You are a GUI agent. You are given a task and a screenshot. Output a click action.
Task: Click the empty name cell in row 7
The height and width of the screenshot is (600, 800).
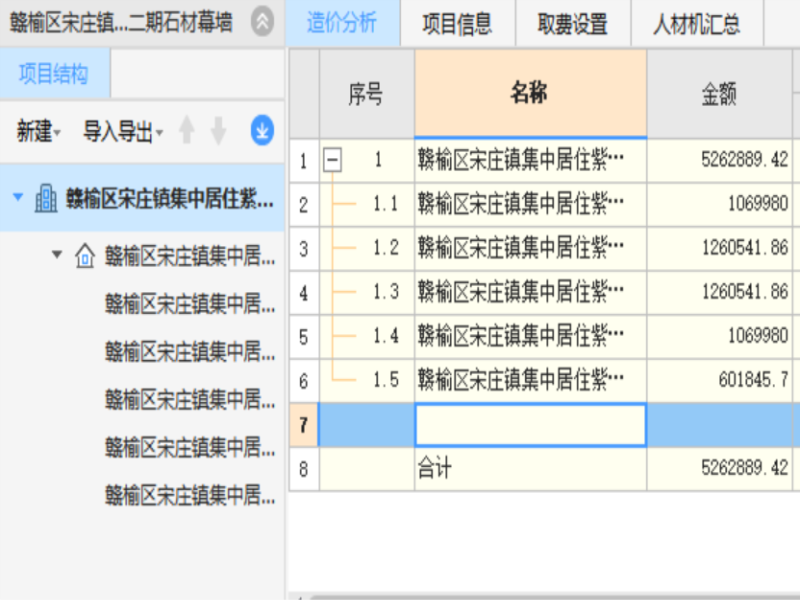[530, 425]
